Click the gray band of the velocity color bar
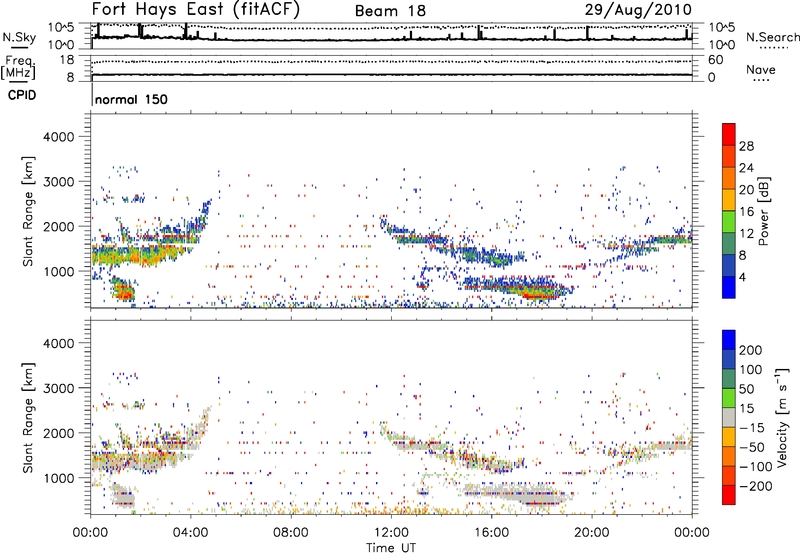 729,417
